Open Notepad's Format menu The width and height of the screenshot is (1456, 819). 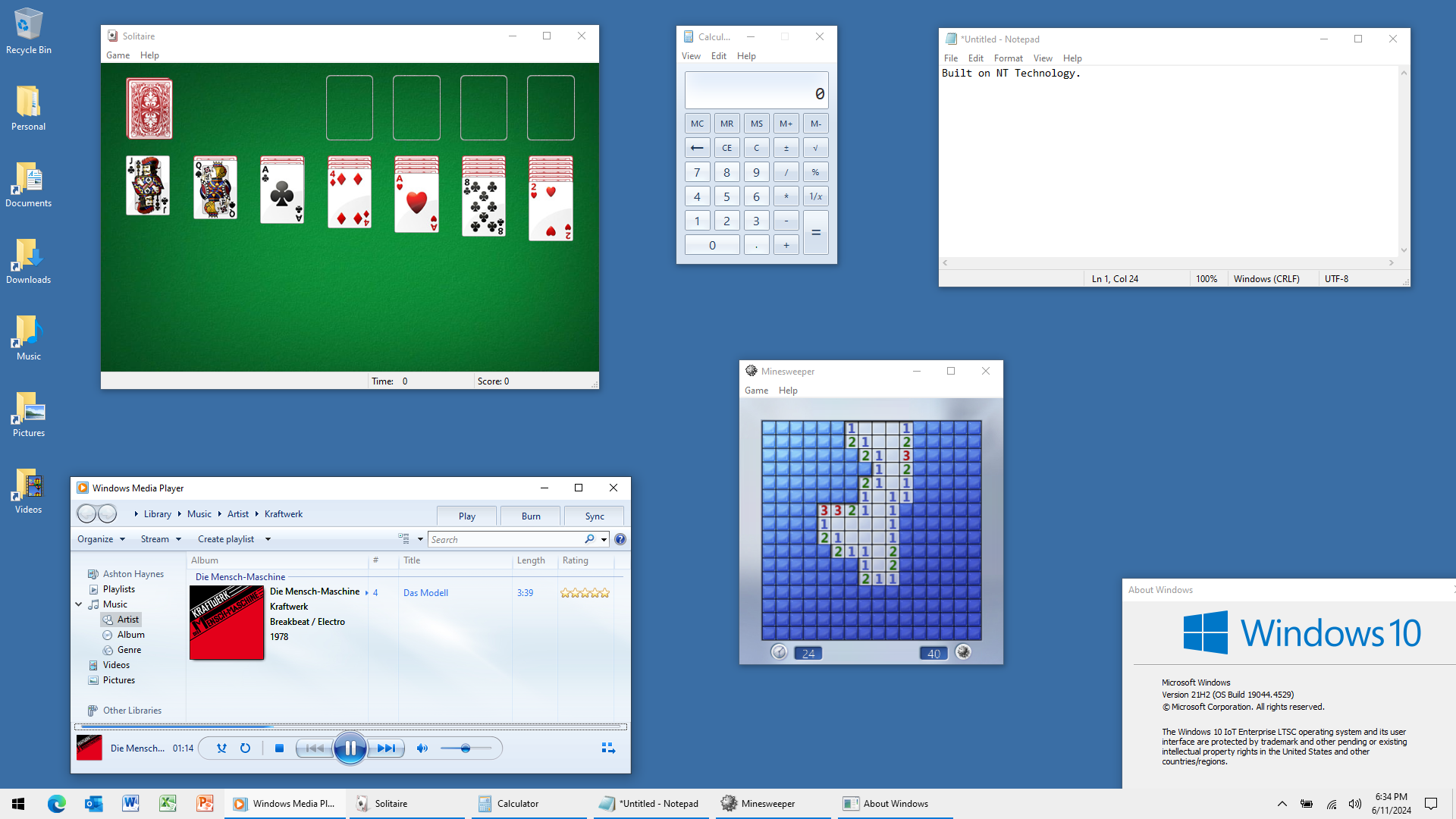[x=1008, y=58]
